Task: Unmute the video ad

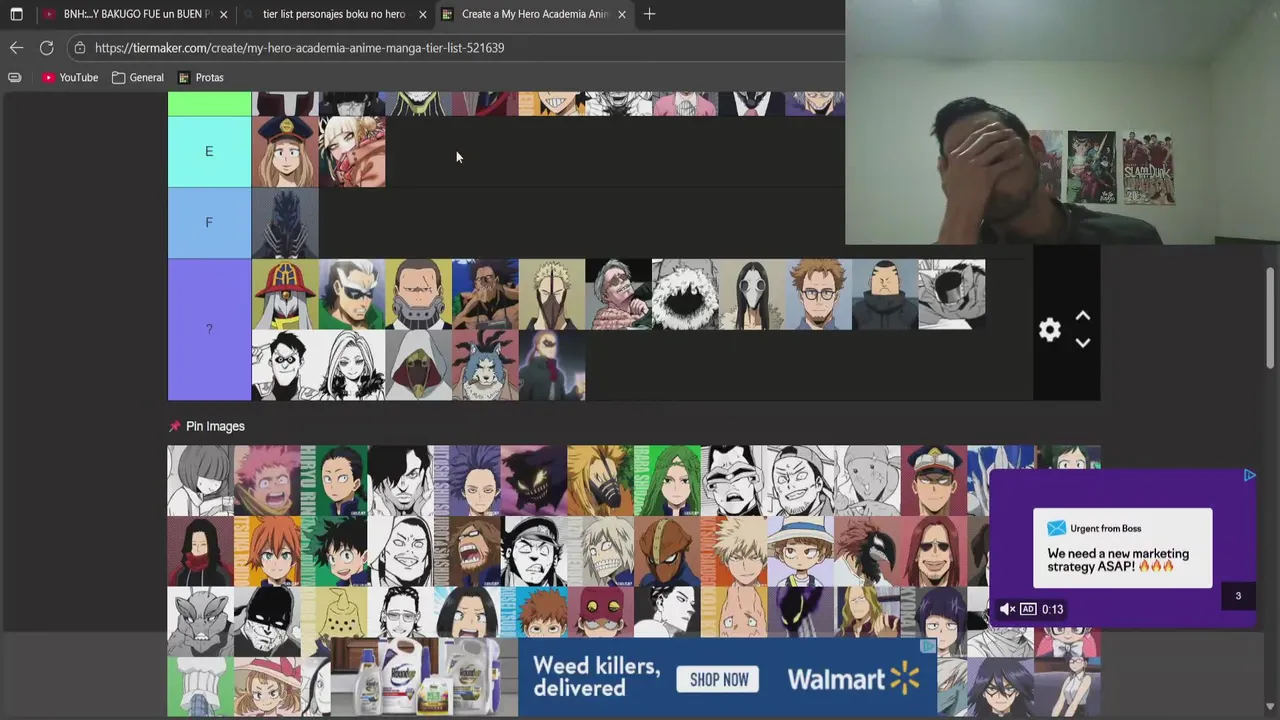Action: point(1008,609)
